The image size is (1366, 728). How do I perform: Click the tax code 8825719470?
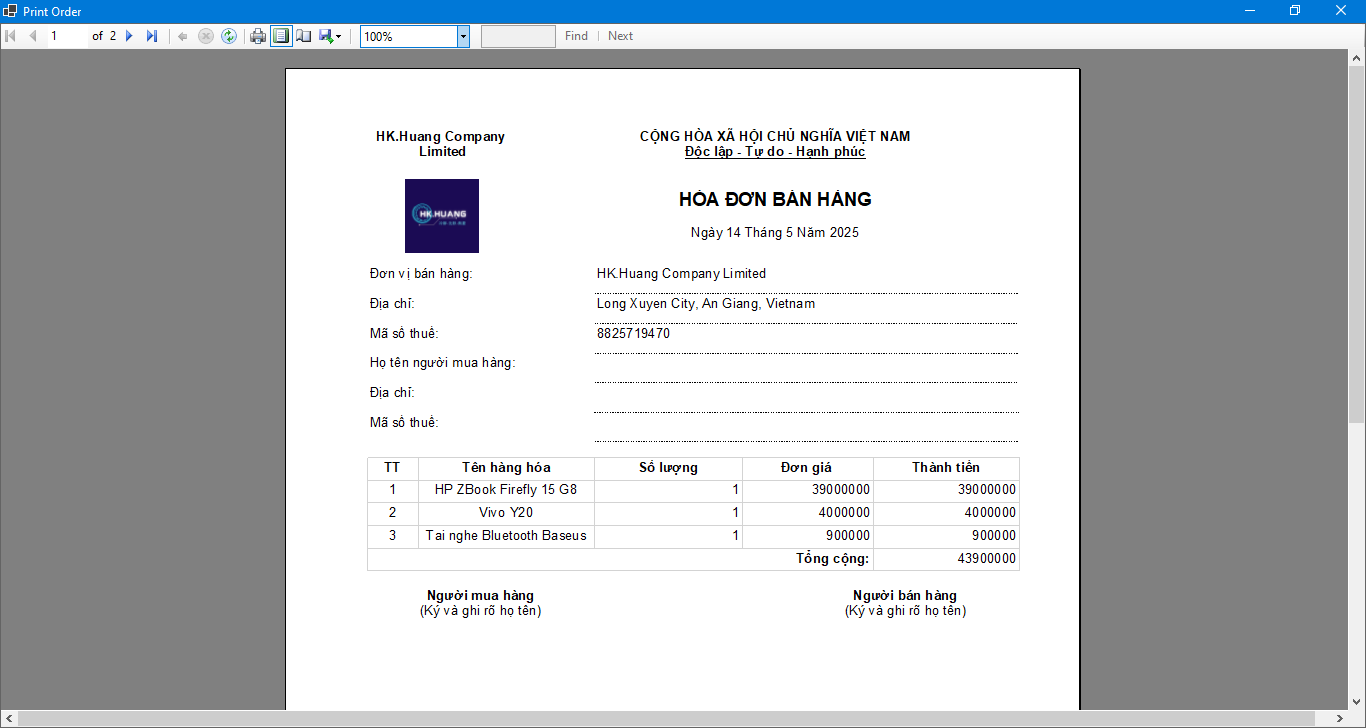pos(633,334)
